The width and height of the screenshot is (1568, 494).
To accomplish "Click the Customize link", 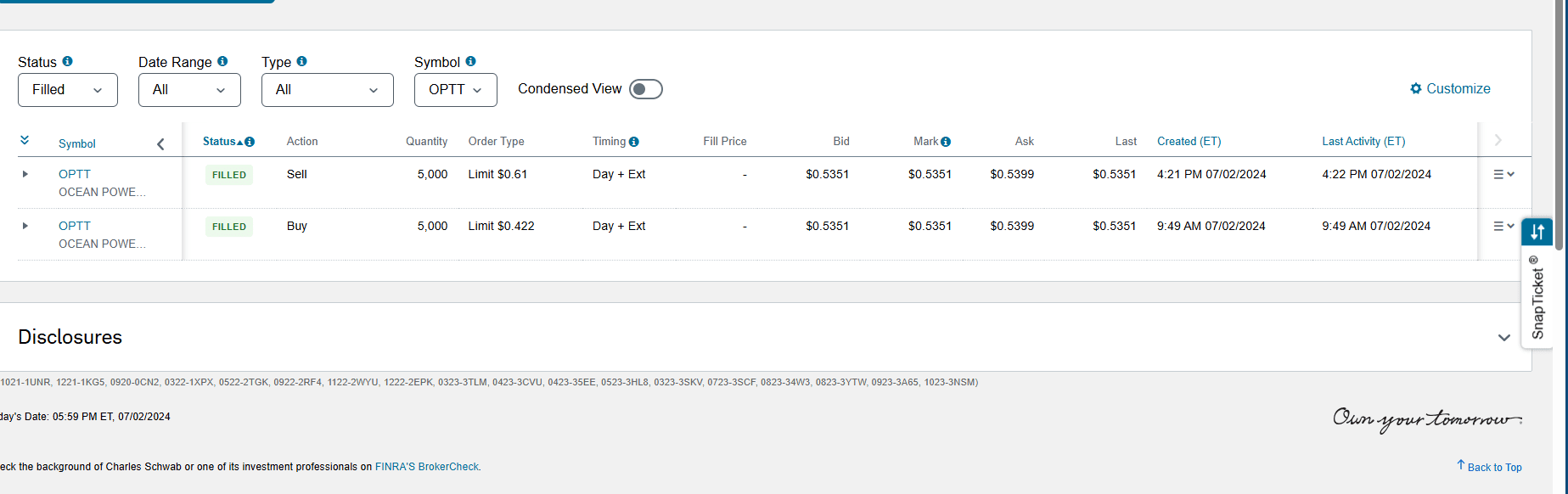I will coord(1450,89).
